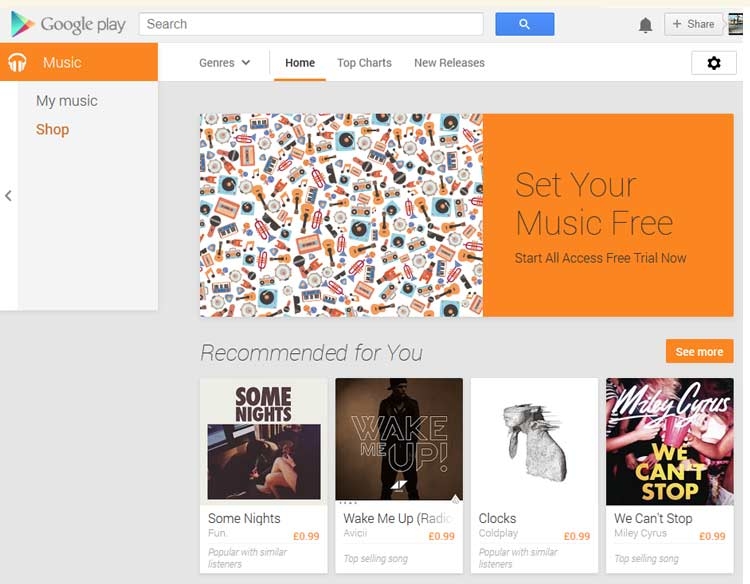Viewport: 750px width, 584px height.
Task: Click the blue search magnifier button
Action: point(524,24)
